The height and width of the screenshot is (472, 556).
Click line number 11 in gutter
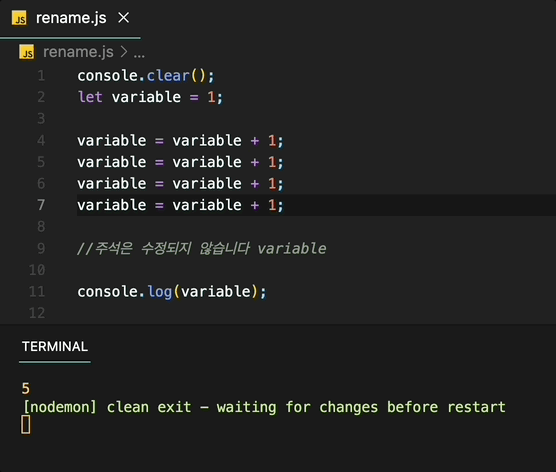pos(37,291)
